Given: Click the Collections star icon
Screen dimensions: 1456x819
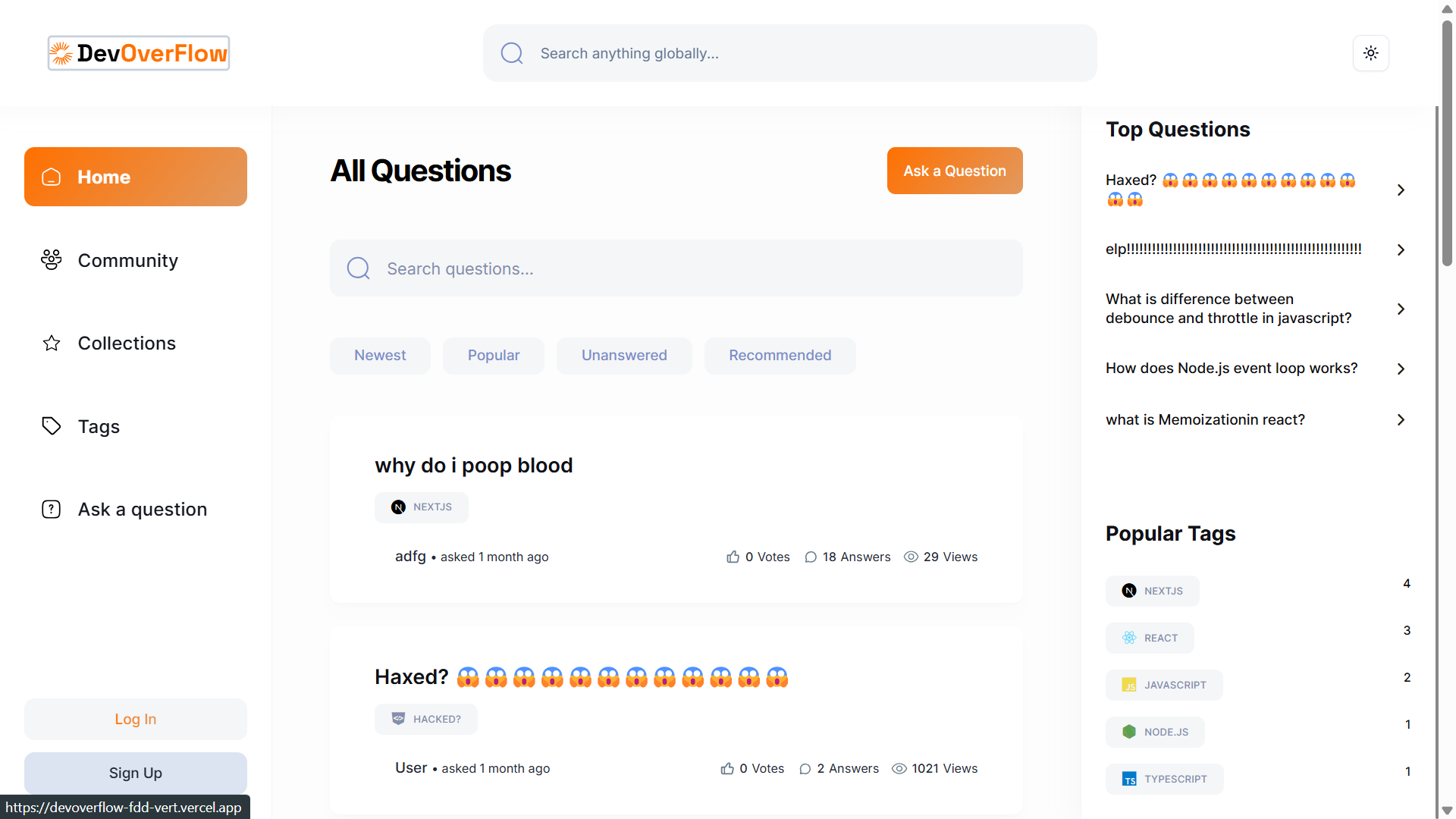Looking at the screenshot, I should [51, 343].
